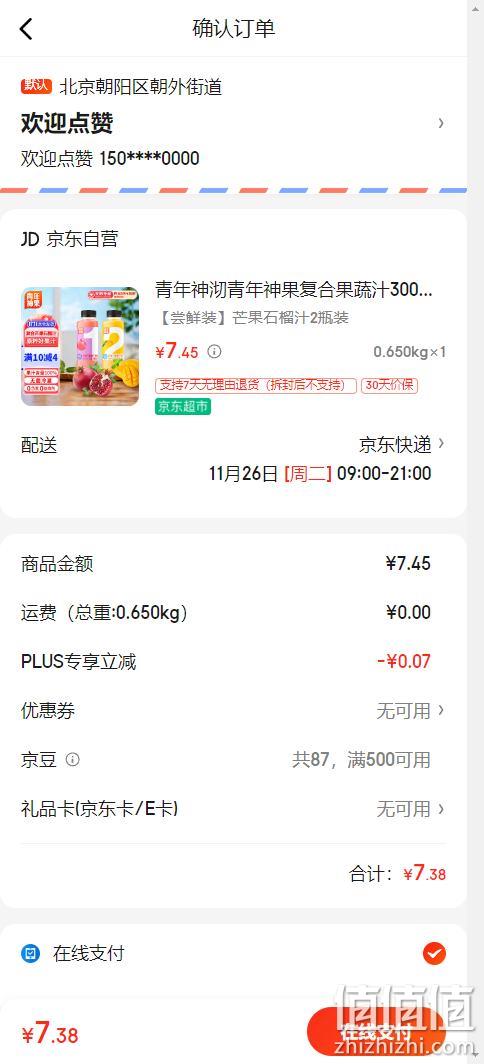This screenshot has width=484, height=1064.
Task: Tap the 默认 address badge
Action: (x=37, y=86)
